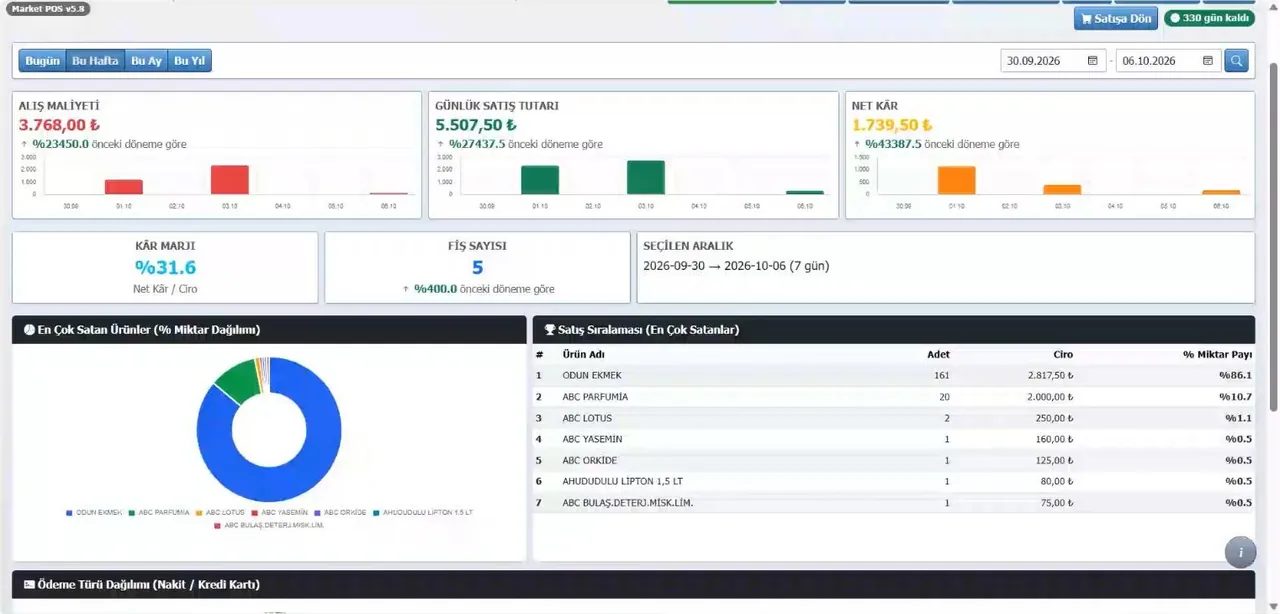1280x614 pixels.
Task: Toggle ABC PARFUMIA legend entry
Action: tap(159, 512)
